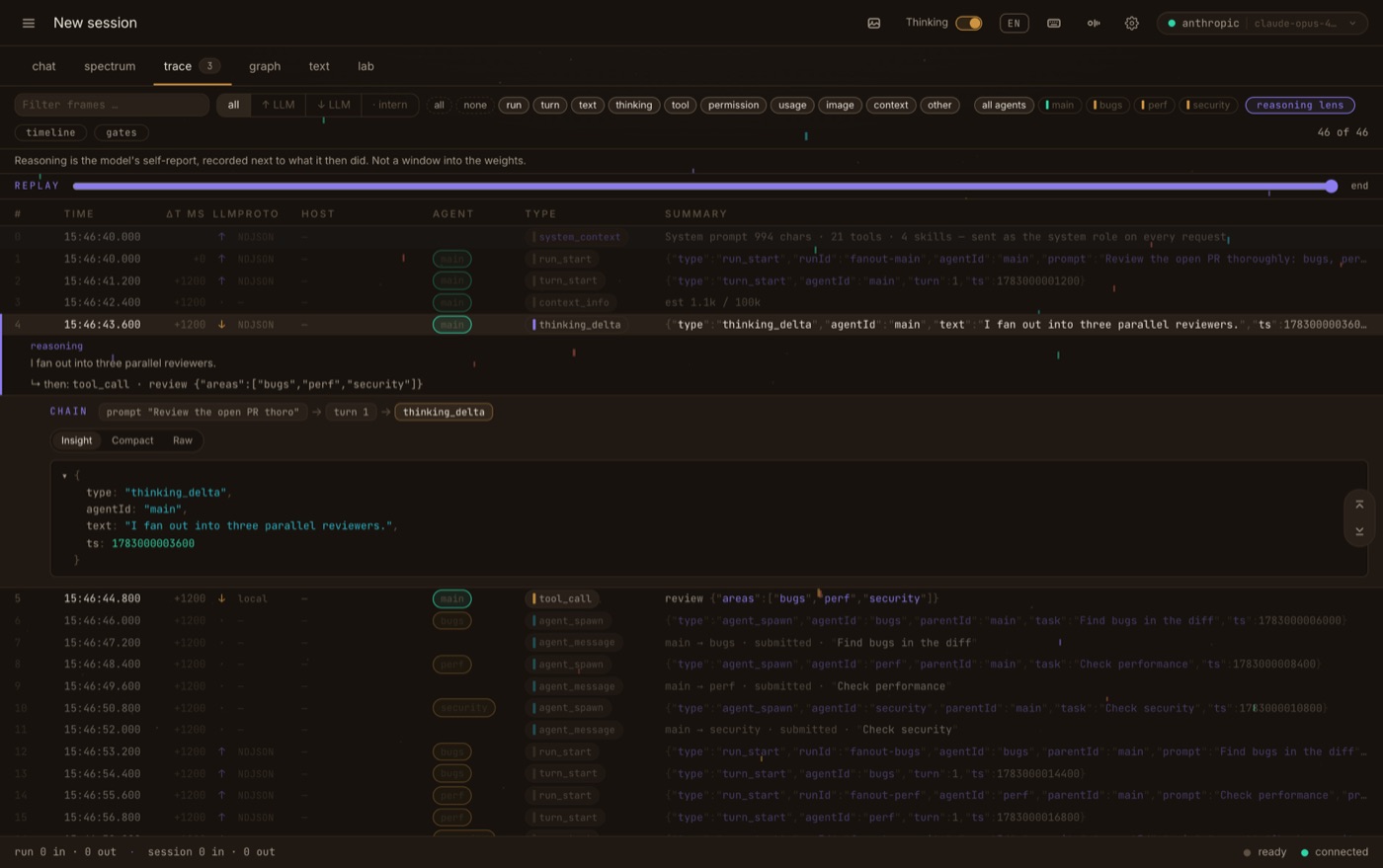Open the gates view chip
Screen dimensions: 1383x868
coord(122,132)
